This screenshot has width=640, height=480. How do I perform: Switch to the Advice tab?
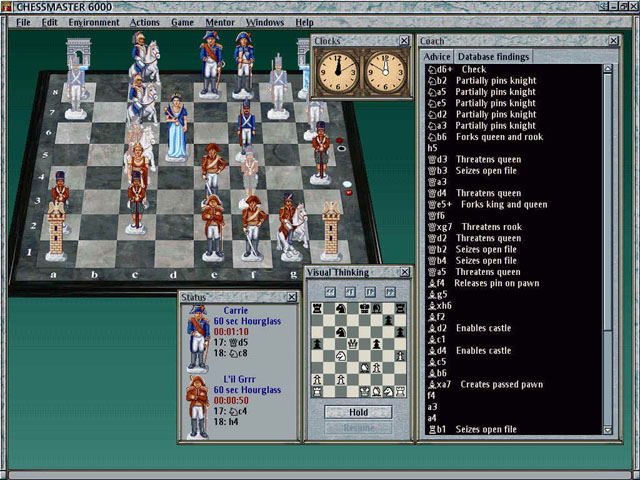(x=437, y=57)
